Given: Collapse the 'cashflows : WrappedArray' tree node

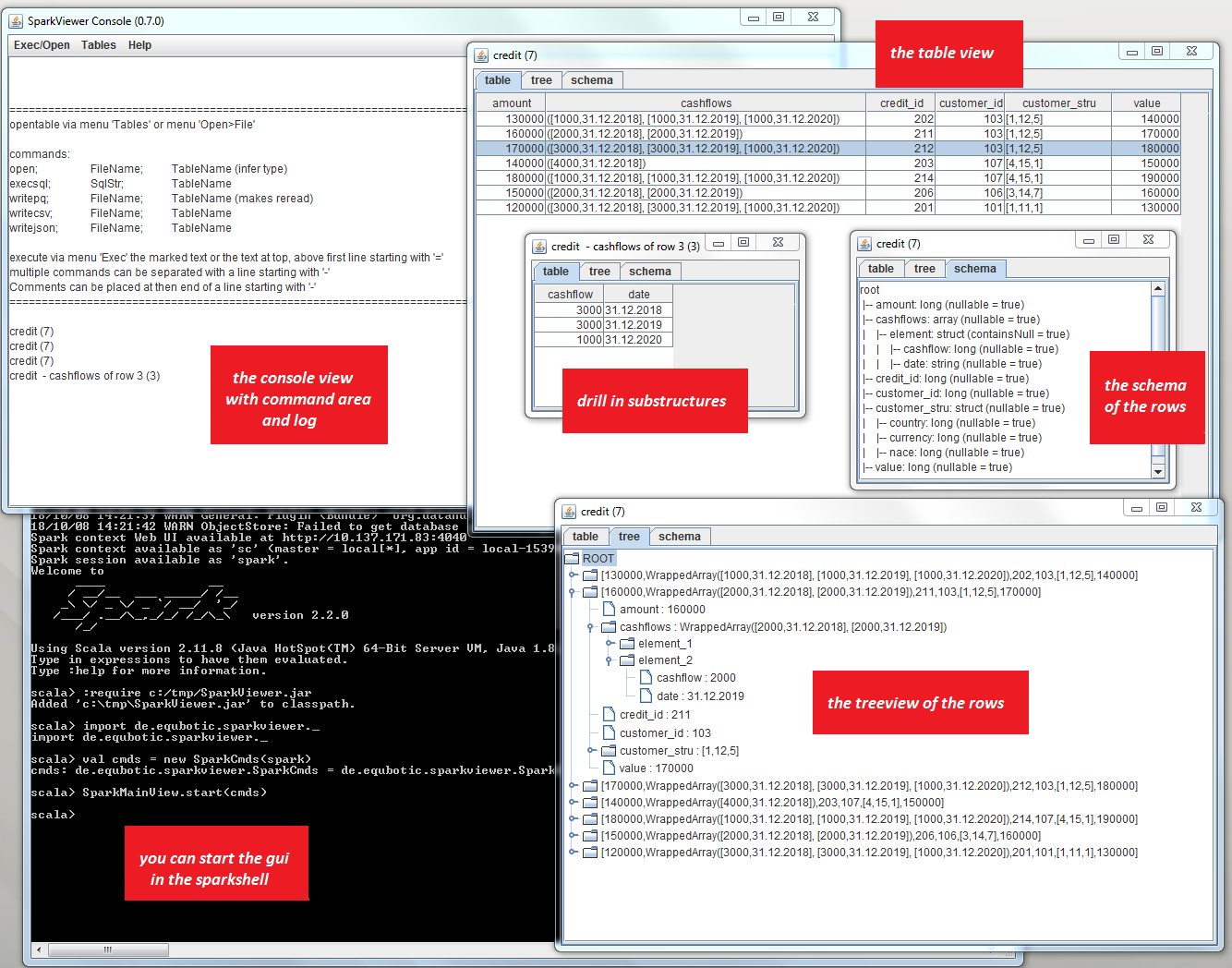Looking at the screenshot, I should click(591, 627).
